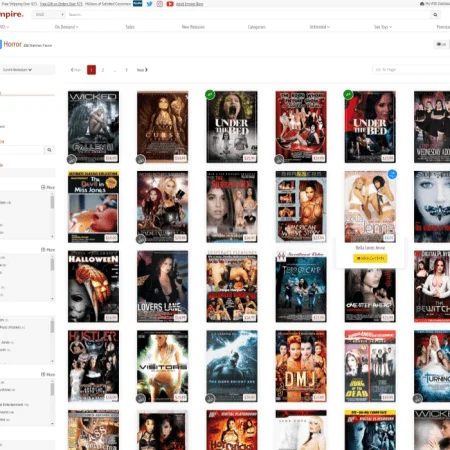Click the scrollbar thumb of the second sidebar filter list

52,264
